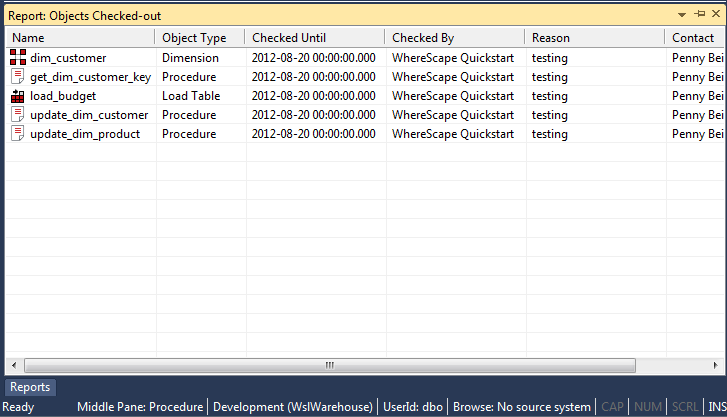Sort by the Object Type column header
727x417 pixels.
(x=200, y=38)
